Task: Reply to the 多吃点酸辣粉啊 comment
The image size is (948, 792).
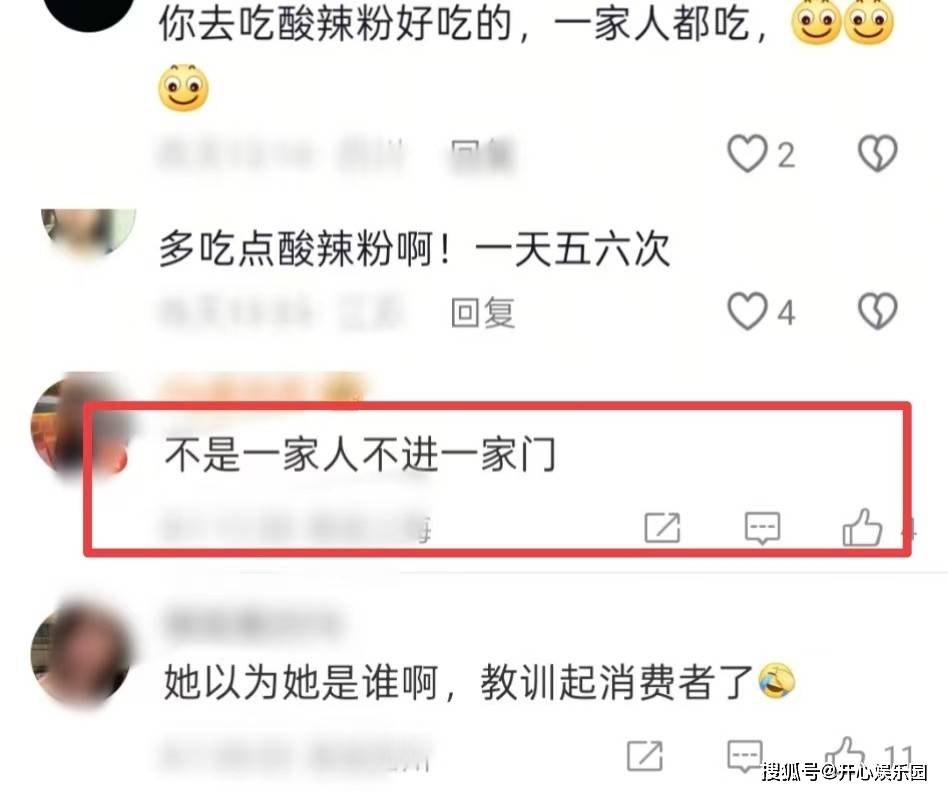Action: (482, 313)
